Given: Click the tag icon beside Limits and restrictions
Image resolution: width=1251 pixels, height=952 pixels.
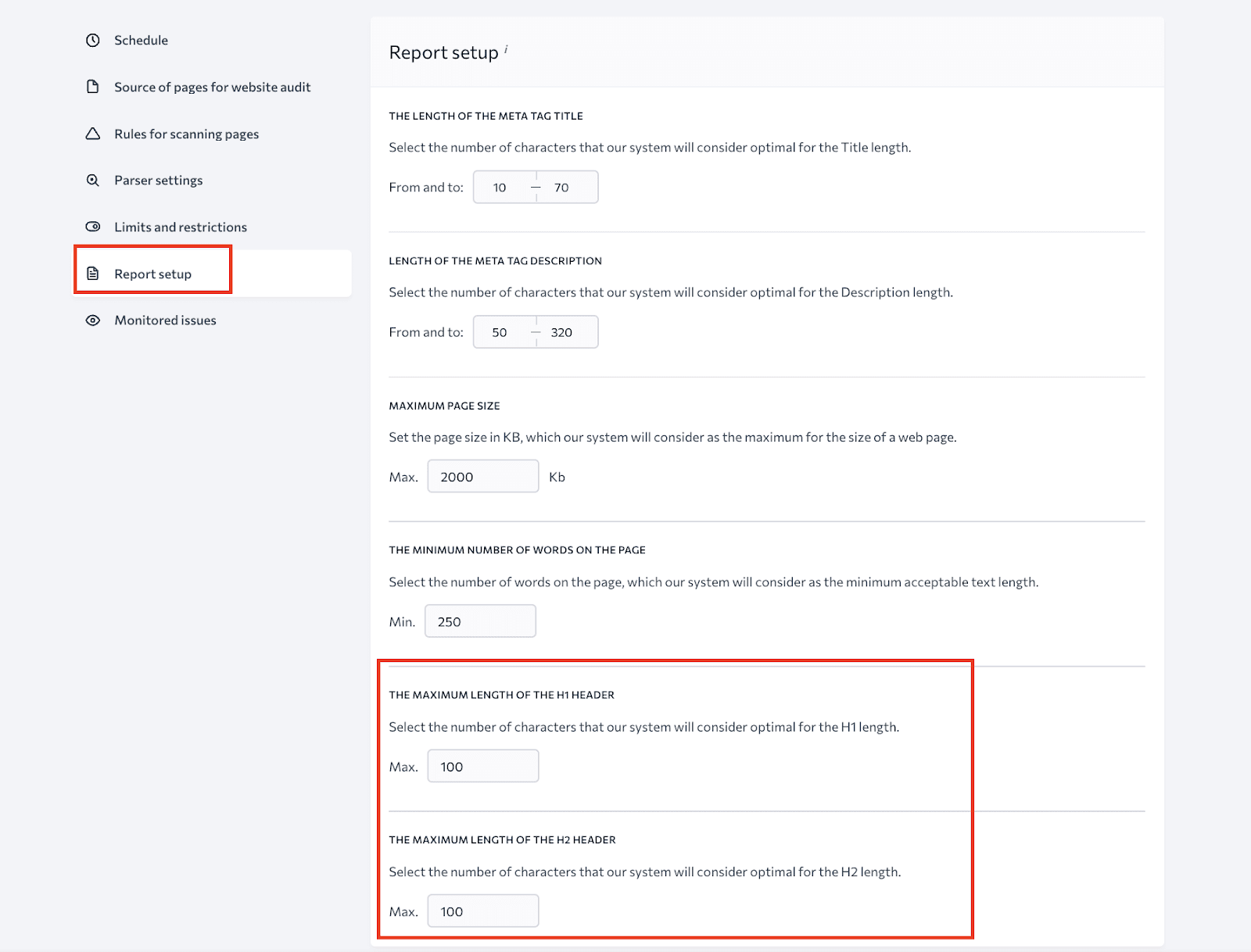Looking at the screenshot, I should tap(92, 227).
